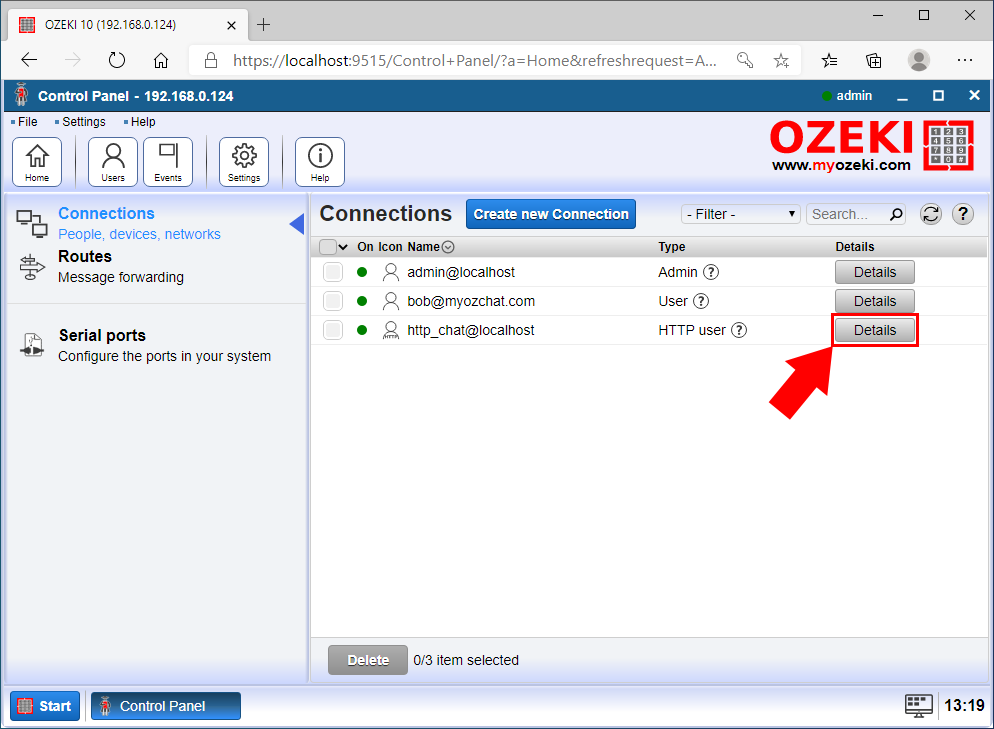Open the Home icon in the toolbar

(x=37, y=161)
